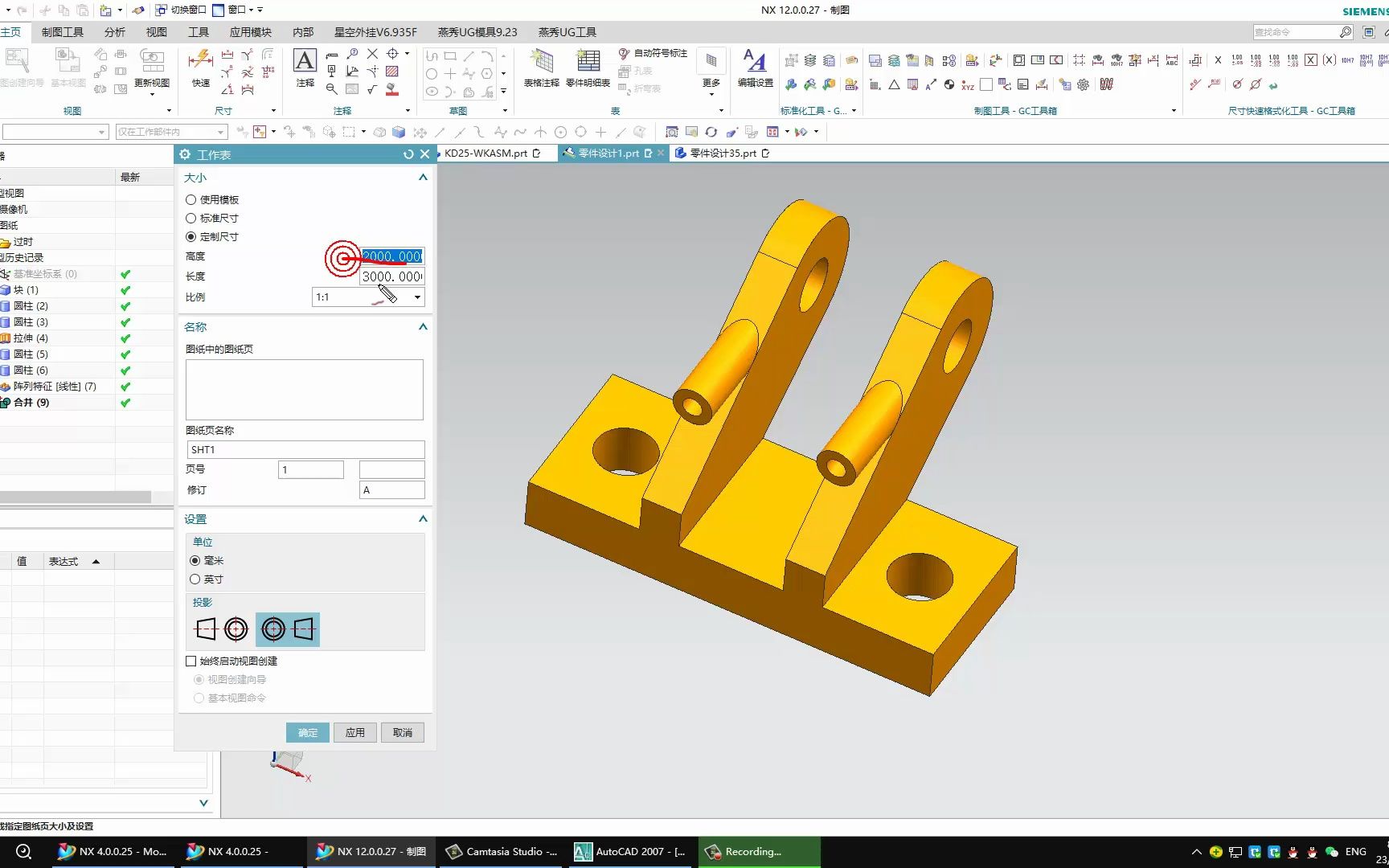Choose the 英寸 inches unit option
The image size is (1389, 868).
click(195, 579)
